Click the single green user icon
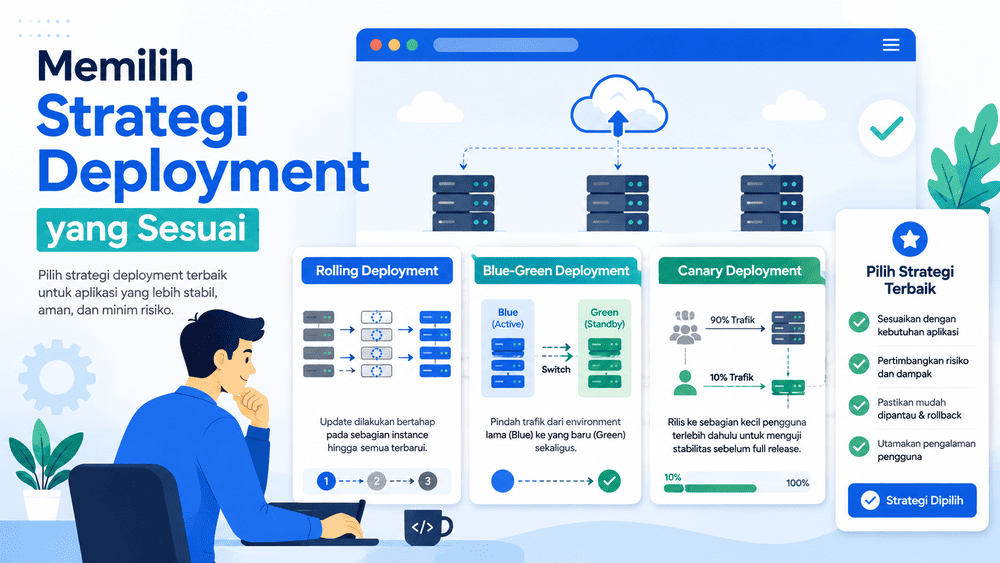This screenshot has width=1000, height=563. [685, 383]
